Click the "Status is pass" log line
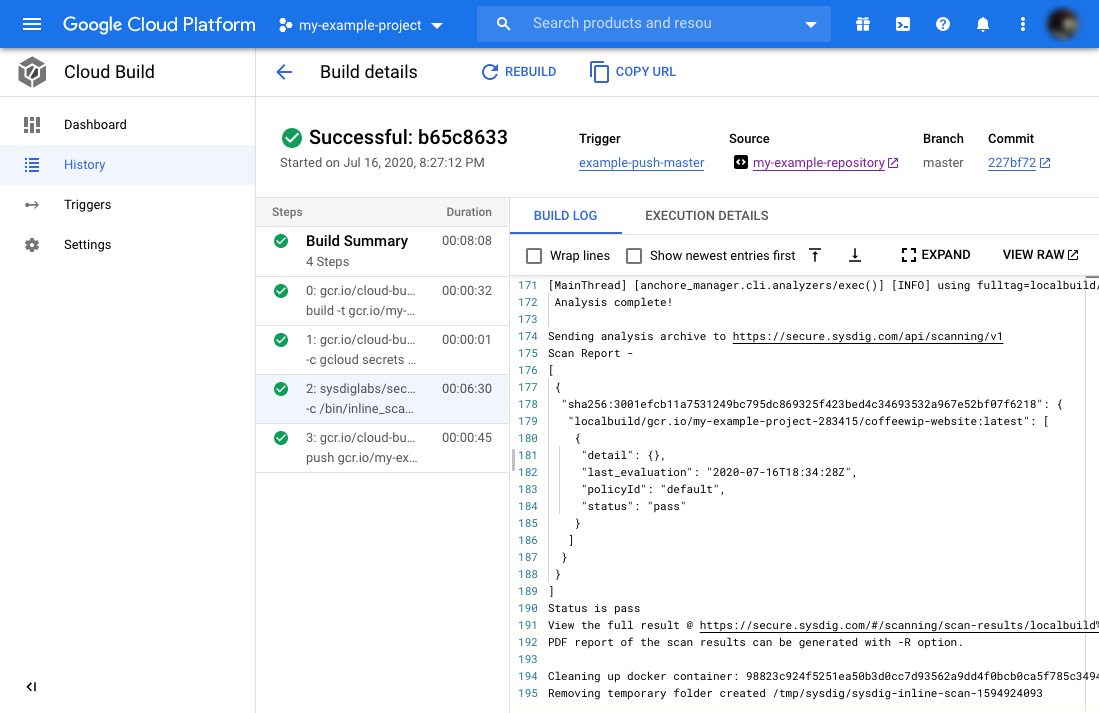 pos(594,609)
